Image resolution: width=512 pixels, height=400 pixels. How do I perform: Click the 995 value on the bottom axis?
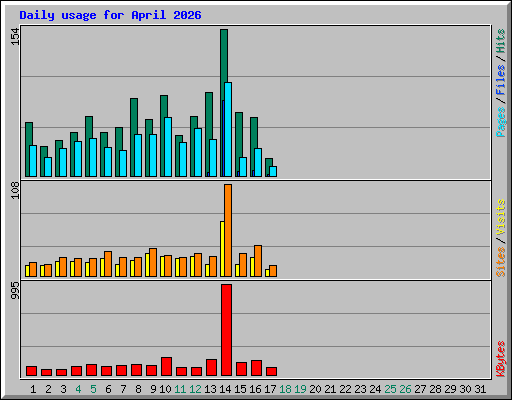[15, 290]
